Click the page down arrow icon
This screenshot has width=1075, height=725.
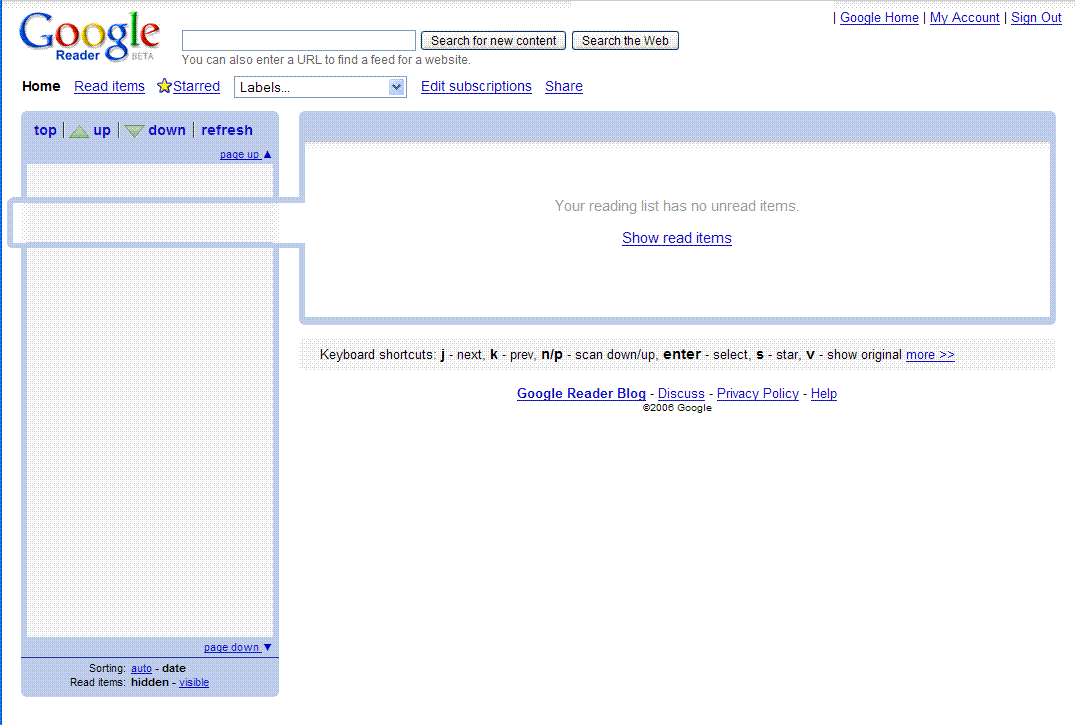267,647
